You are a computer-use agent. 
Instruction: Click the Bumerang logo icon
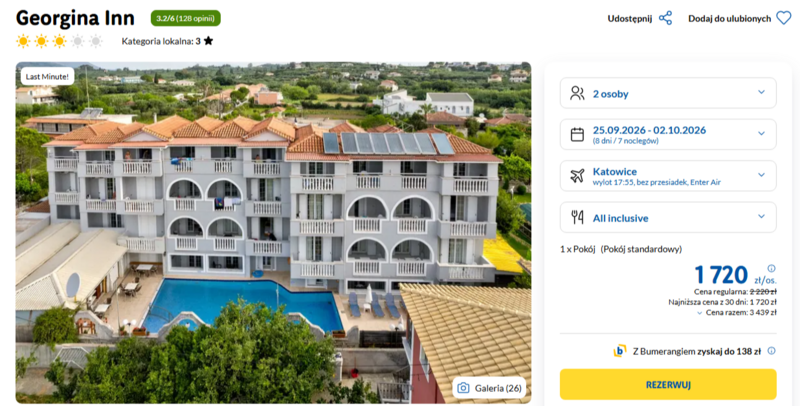point(620,351)
